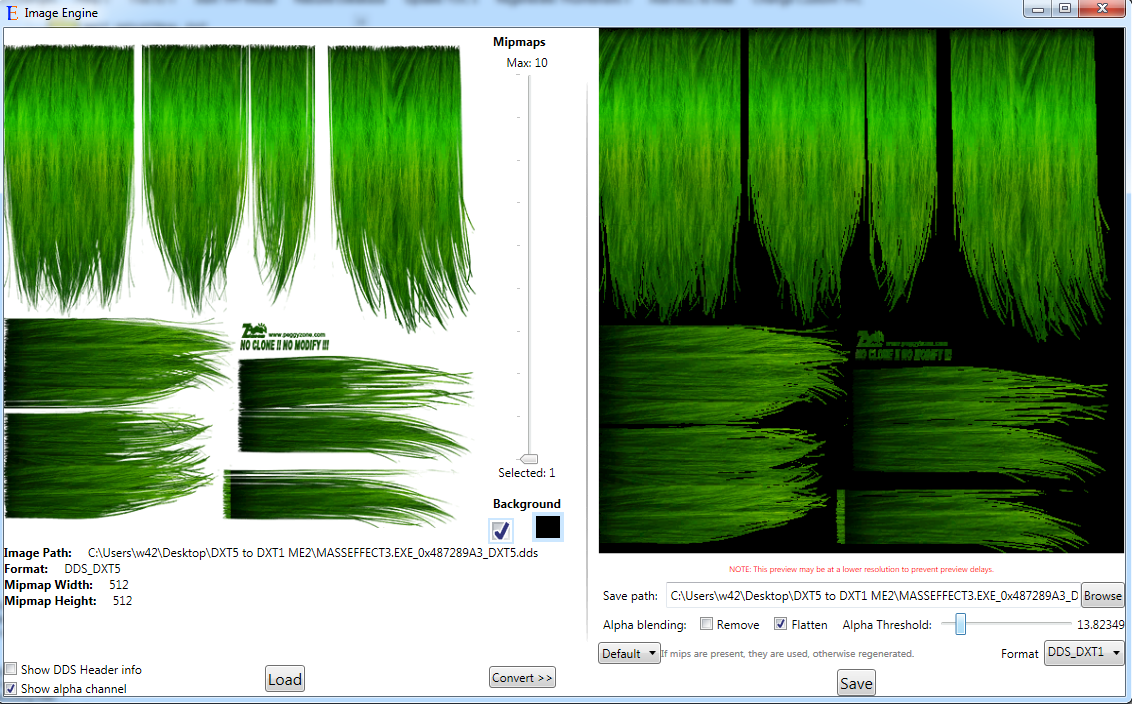Click the Convert >> button
The height and width of the screenshot is (704, 1132).
coord(522,677)
